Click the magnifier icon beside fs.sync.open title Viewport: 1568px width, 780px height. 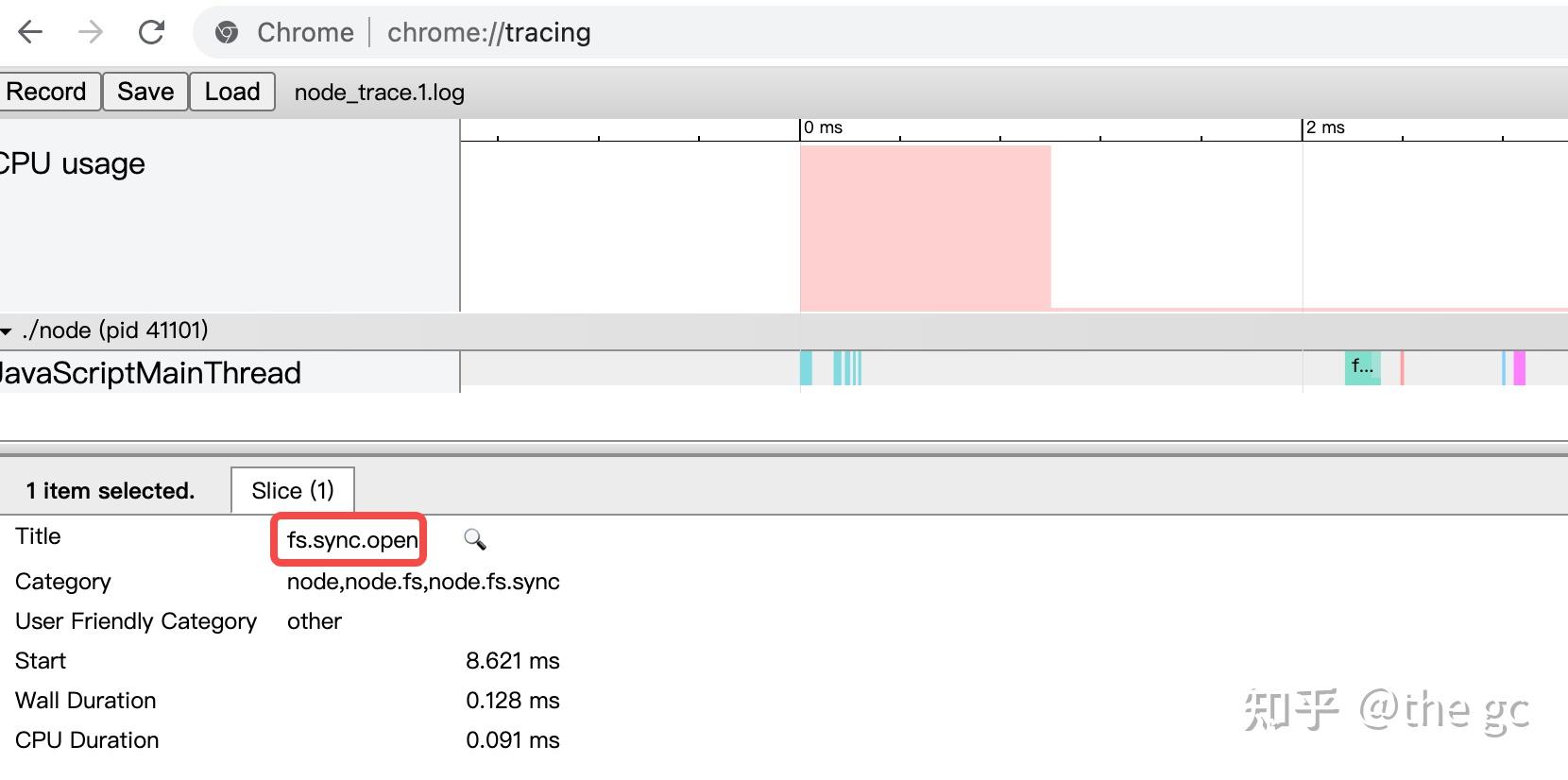(474, 539)
